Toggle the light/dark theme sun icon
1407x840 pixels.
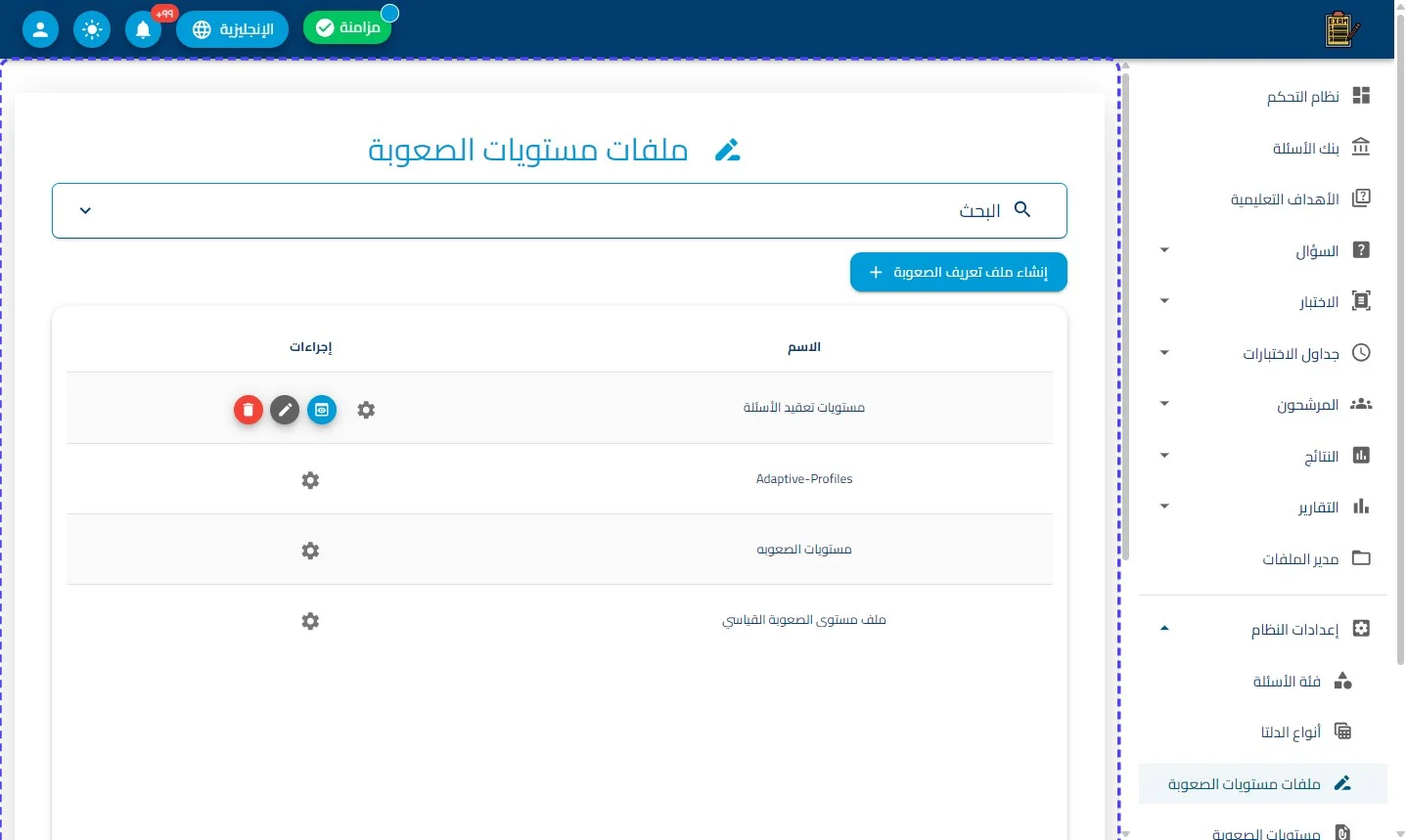click(92, 29)
